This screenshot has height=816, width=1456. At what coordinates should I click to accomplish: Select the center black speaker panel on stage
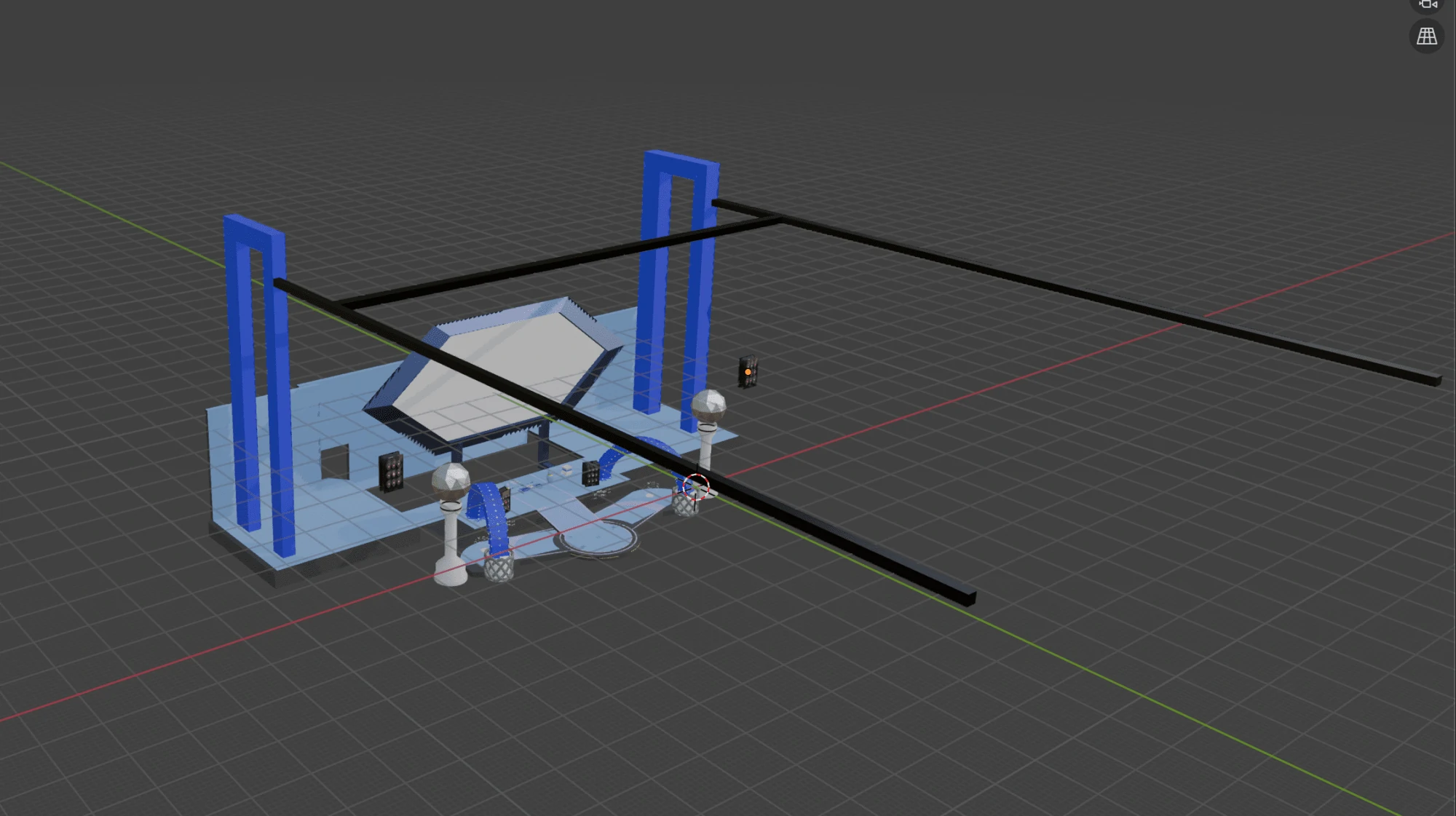(x=590, y=473)
